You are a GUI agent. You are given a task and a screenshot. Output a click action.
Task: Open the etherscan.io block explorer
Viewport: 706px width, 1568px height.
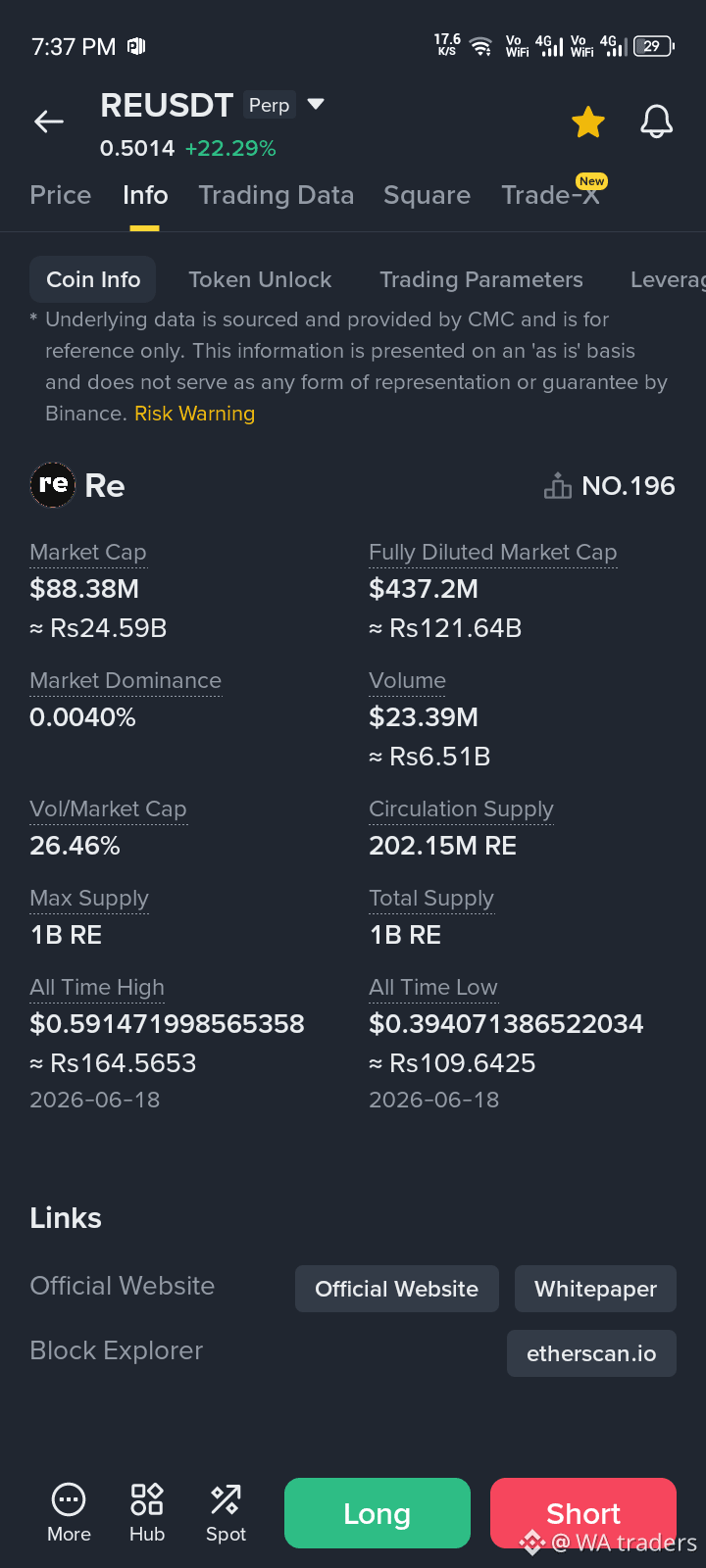click(x=591, y=1353)
